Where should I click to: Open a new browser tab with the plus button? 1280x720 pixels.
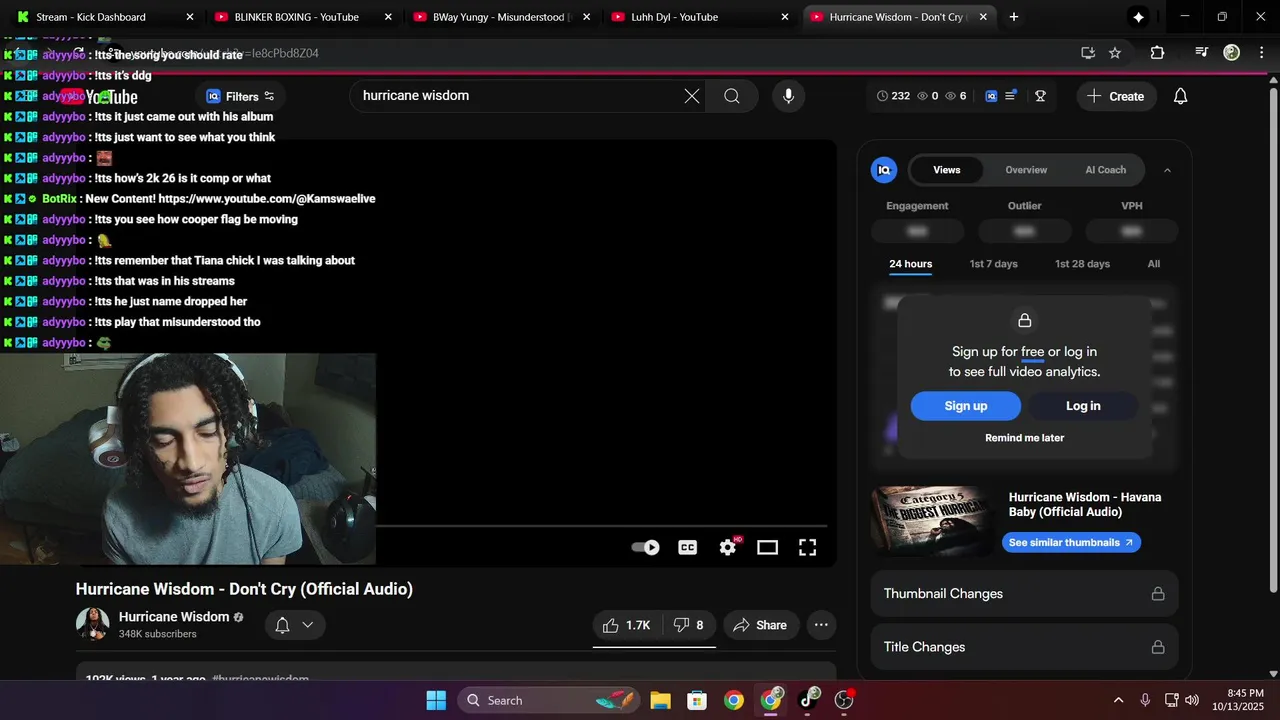pos(1014,17)
